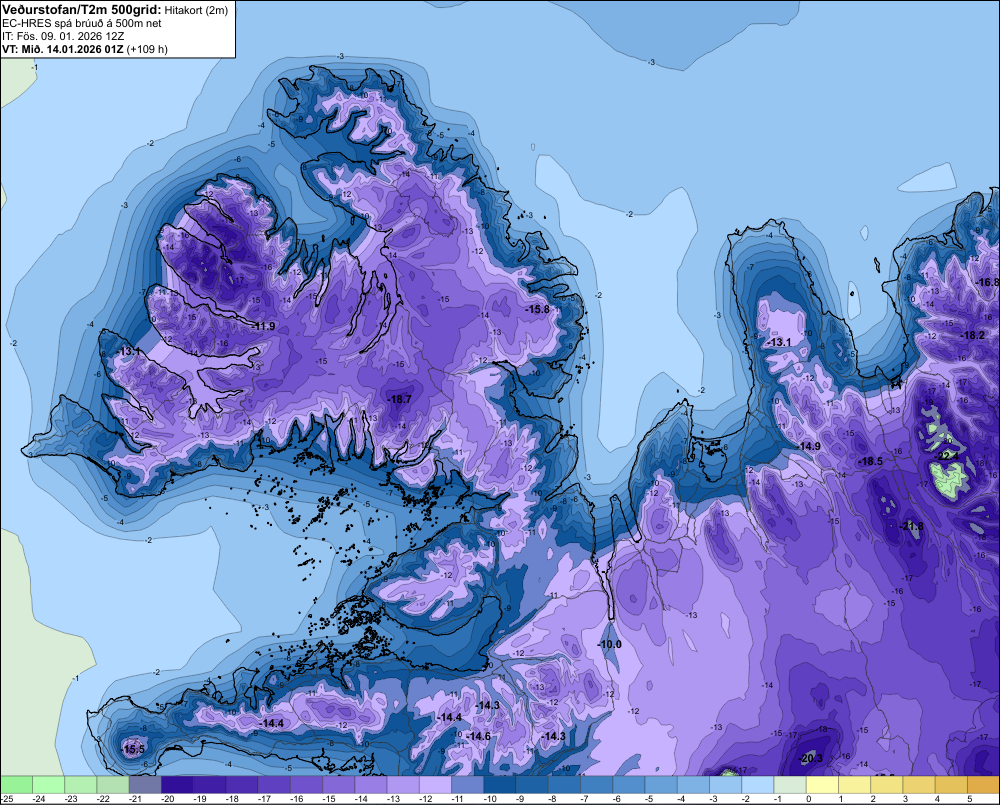1000x805 pixels.
Task: Click the -14.9 temperature value
Action: click(808, 446)
